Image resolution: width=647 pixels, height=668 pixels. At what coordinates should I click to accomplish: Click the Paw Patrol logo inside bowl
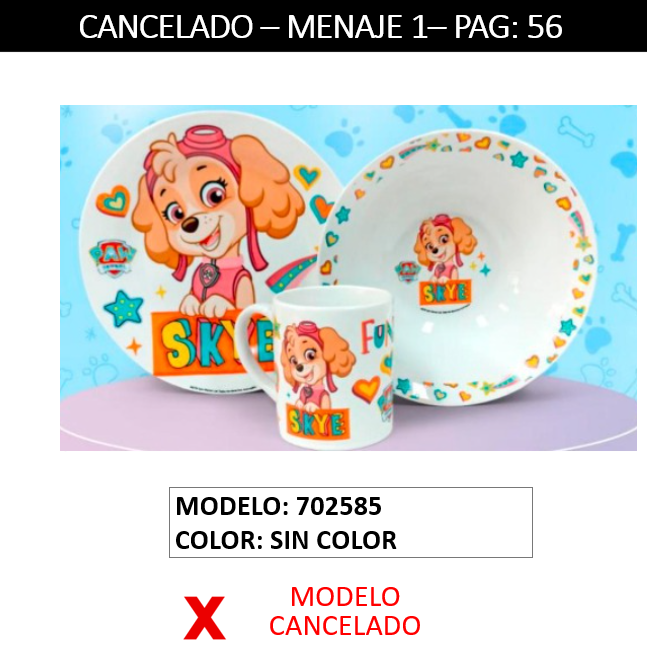click(x=408, y=272)
